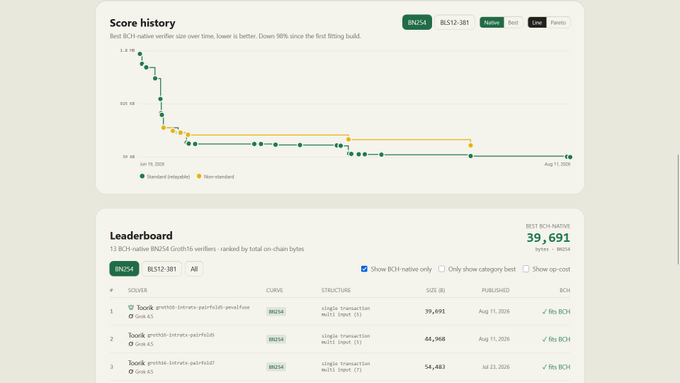Open groth16-intratx-pairfold5 entry in row 2

point(181,335)
